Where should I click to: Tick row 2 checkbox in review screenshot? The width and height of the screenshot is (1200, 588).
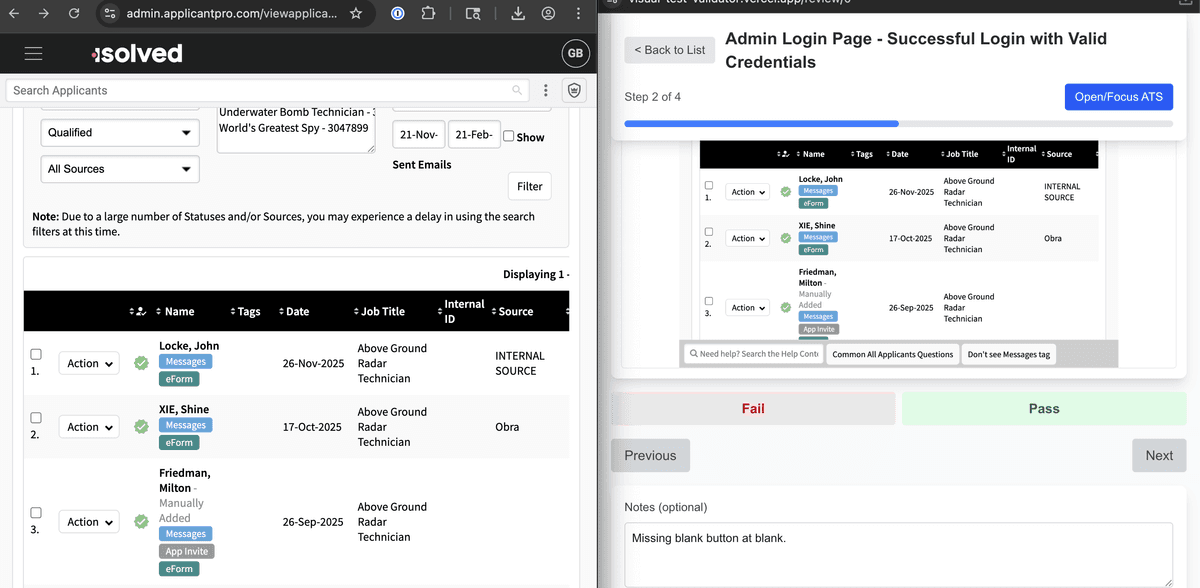(709, 231)
